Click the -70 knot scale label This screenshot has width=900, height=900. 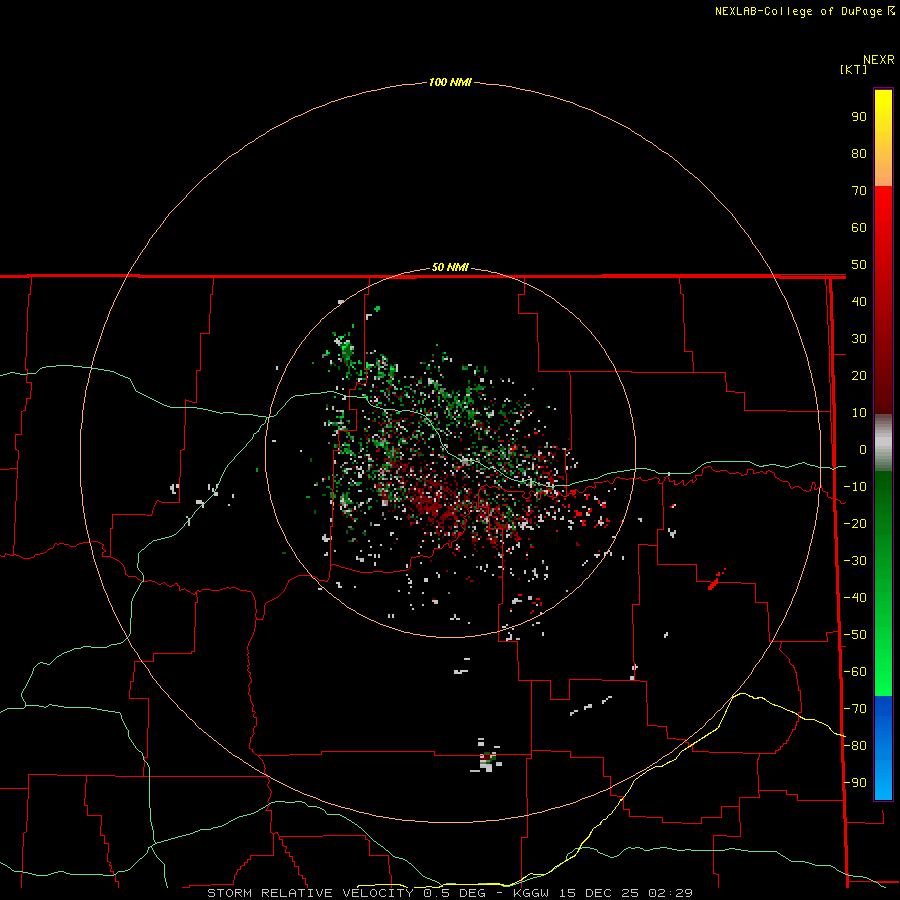855,709
